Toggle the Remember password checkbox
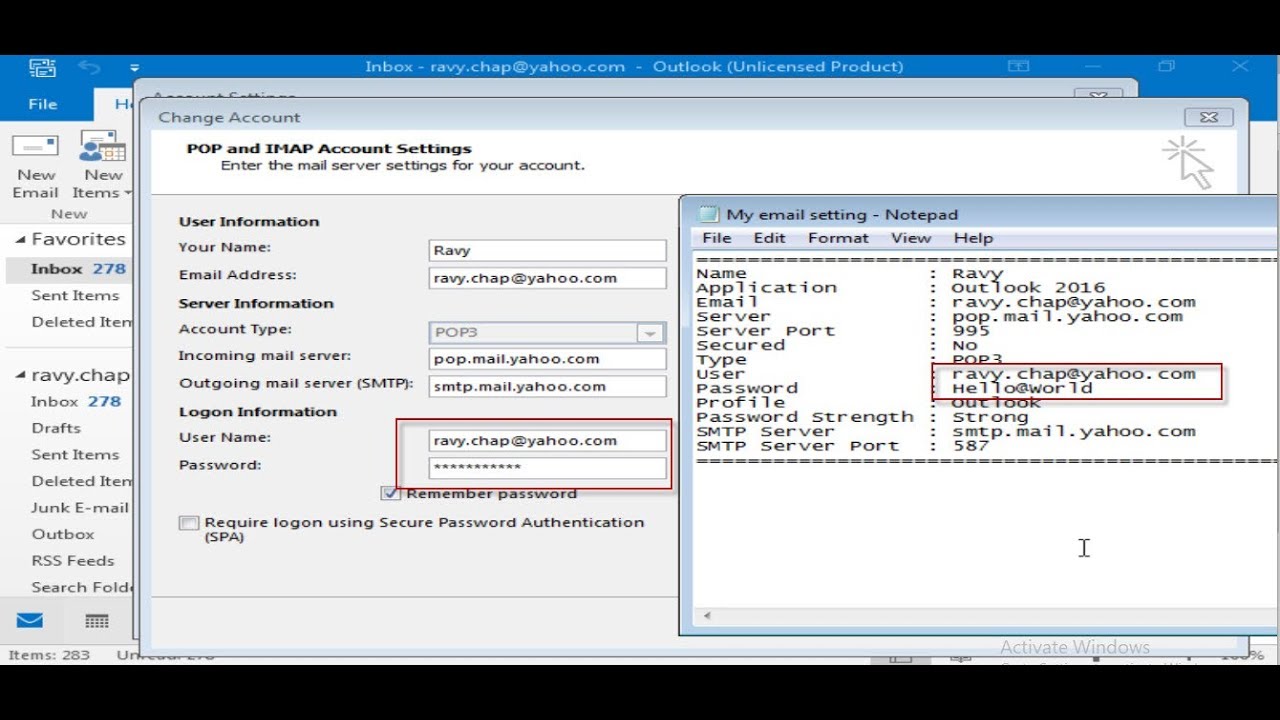The height and width of the screenshot is (720, 1280). (x=390, y=493)
